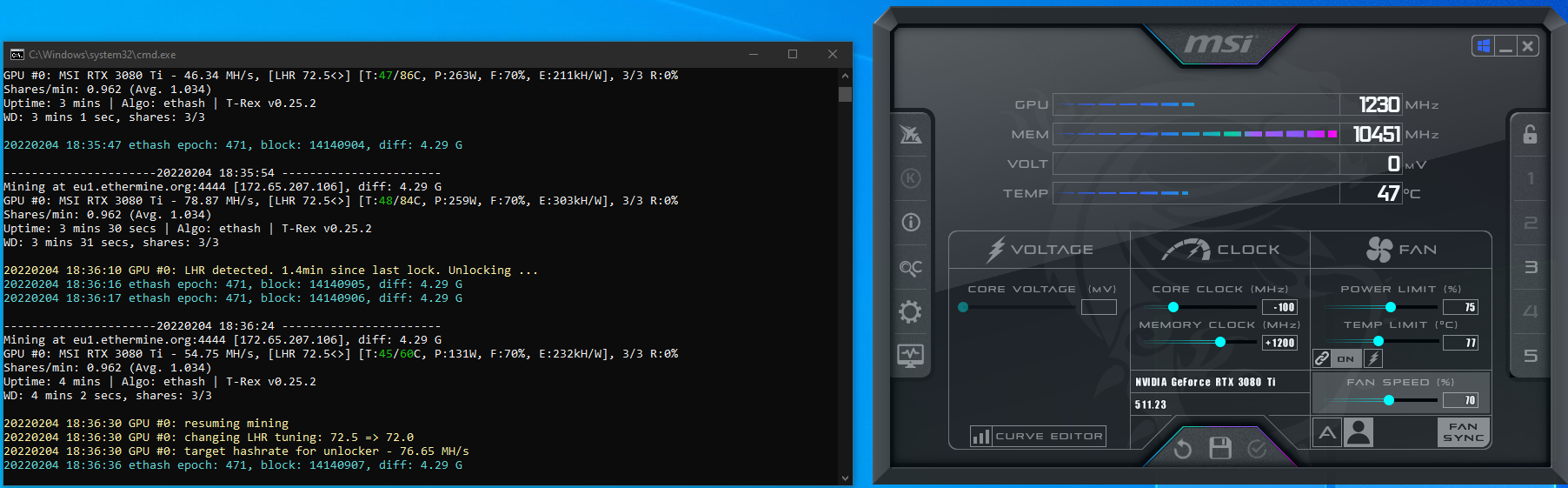Image resolution: width=1568 pixels, height=488 pixels.
Task: Click the Core Voltage slider handle
Action: coord(963,307)
